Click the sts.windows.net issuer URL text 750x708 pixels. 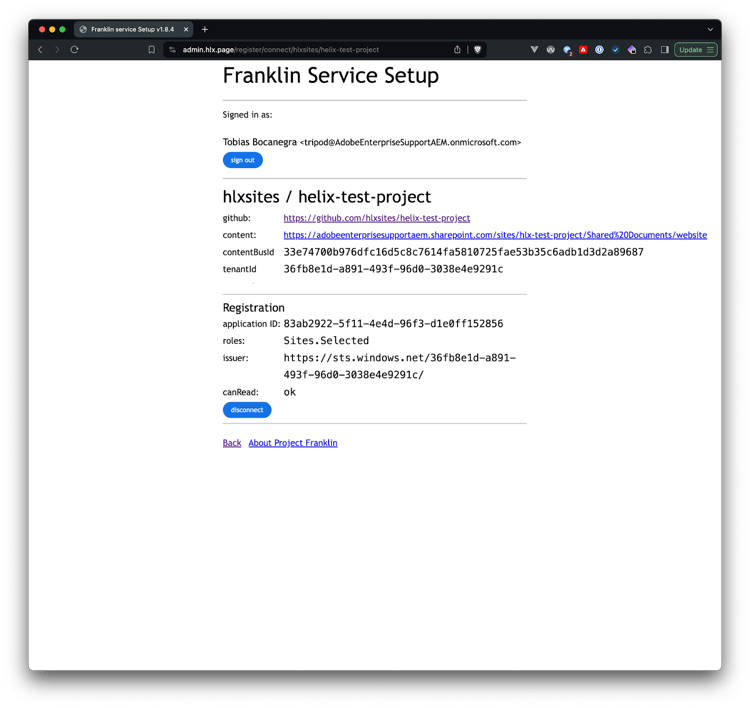coord(400,366)
